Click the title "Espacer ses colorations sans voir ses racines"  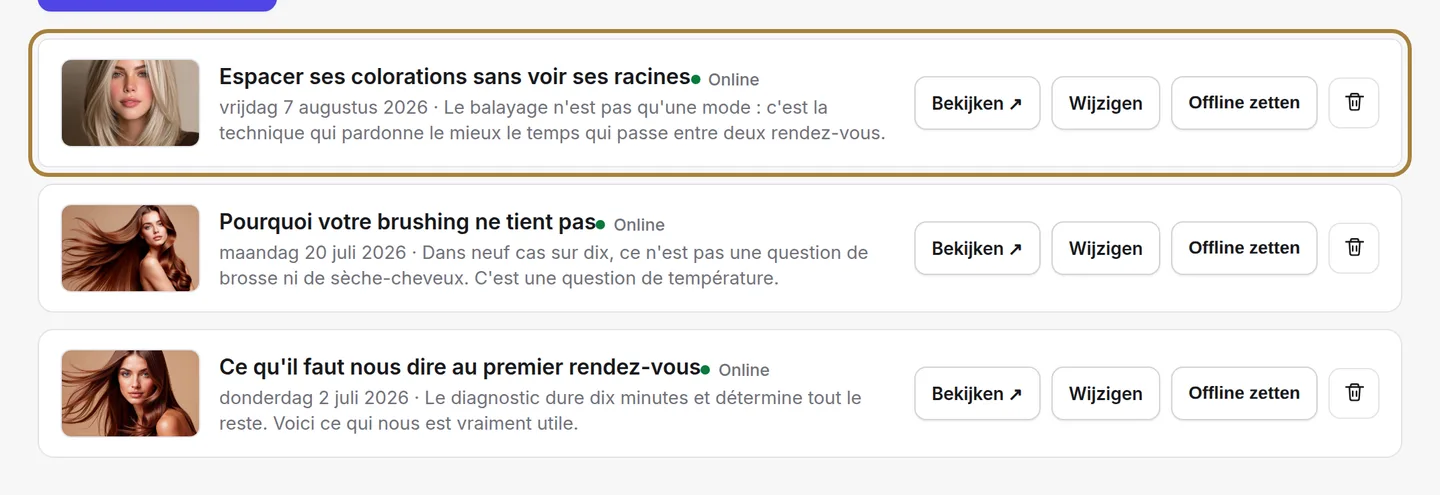pyautogui.click(x=455, y=77)
